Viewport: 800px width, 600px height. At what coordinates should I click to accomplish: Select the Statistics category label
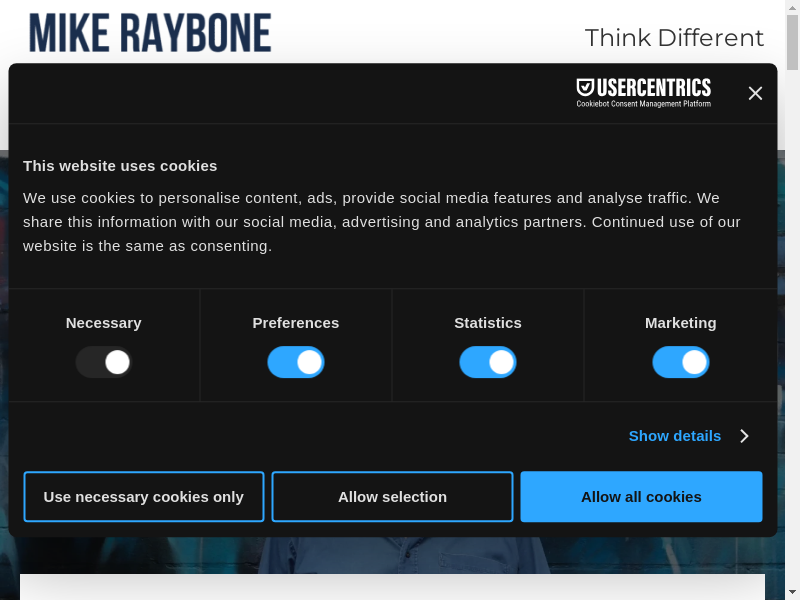(488, 323)
